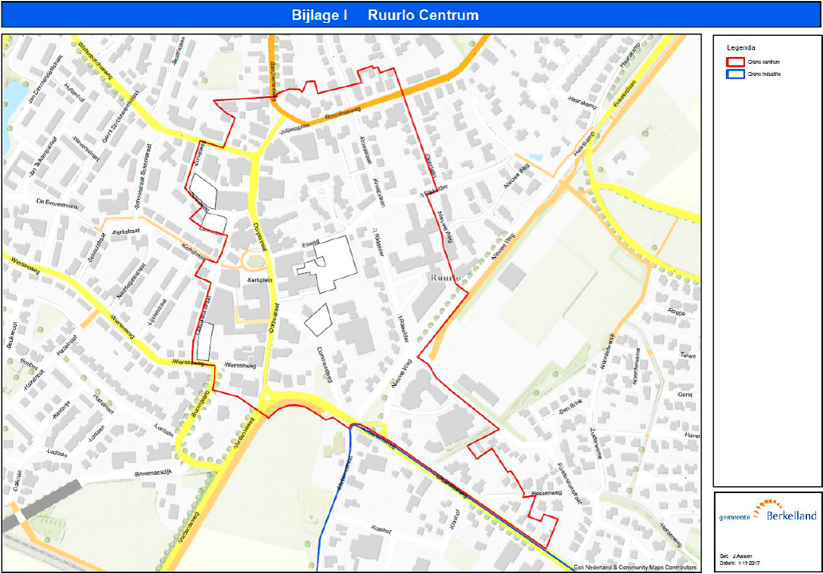The width and height of the screenshot is (823, 574).
Task: Click the blue industrie legend symbol
Action: pyautogui.click(x=735, y=74)
